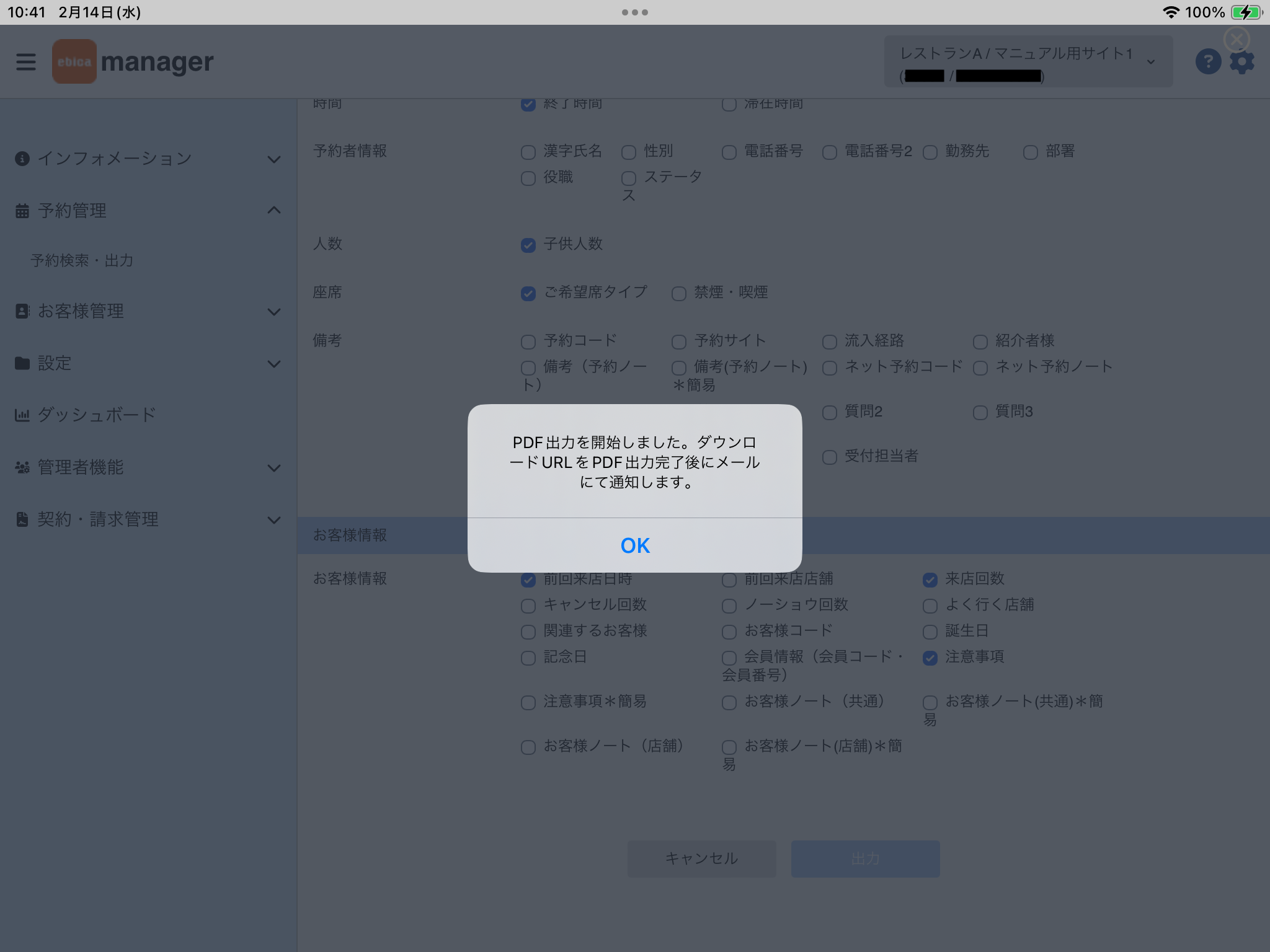Toggle the 電話番号2 checkbox
The width and height of the screenshot is (1270, 952).
830,152
